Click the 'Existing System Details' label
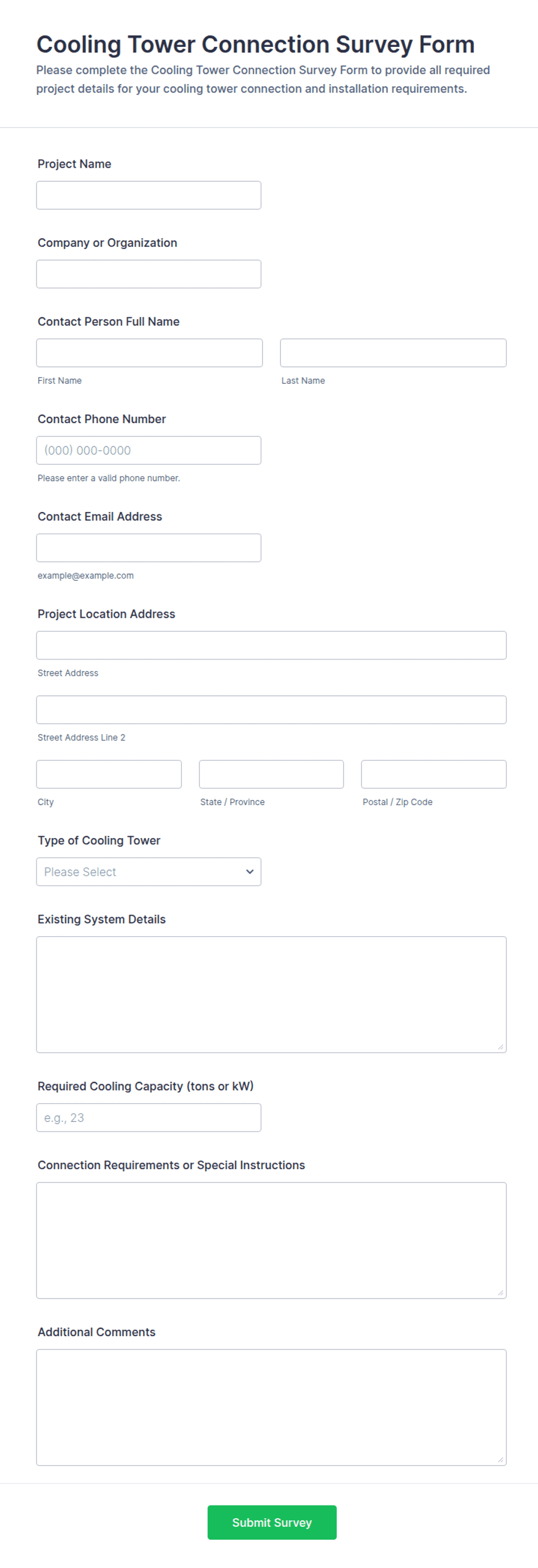538x1568 pixels. pyautogui.click(x=102, y=920)
